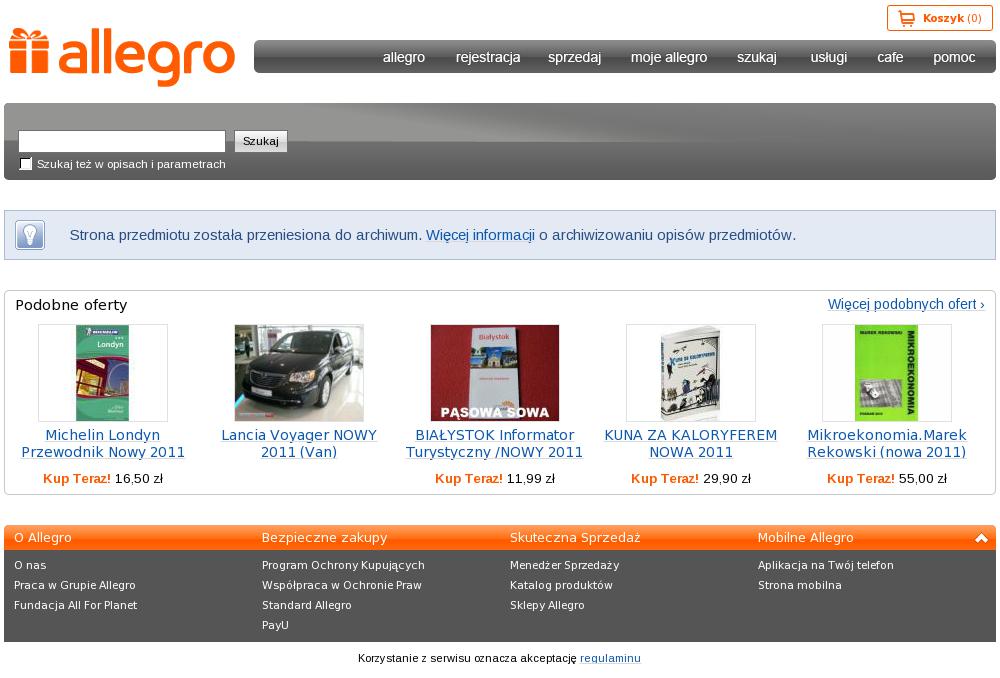Open Sklepy Allegro link
This screenshot has width=1000, height=678.
click(547, 605)
